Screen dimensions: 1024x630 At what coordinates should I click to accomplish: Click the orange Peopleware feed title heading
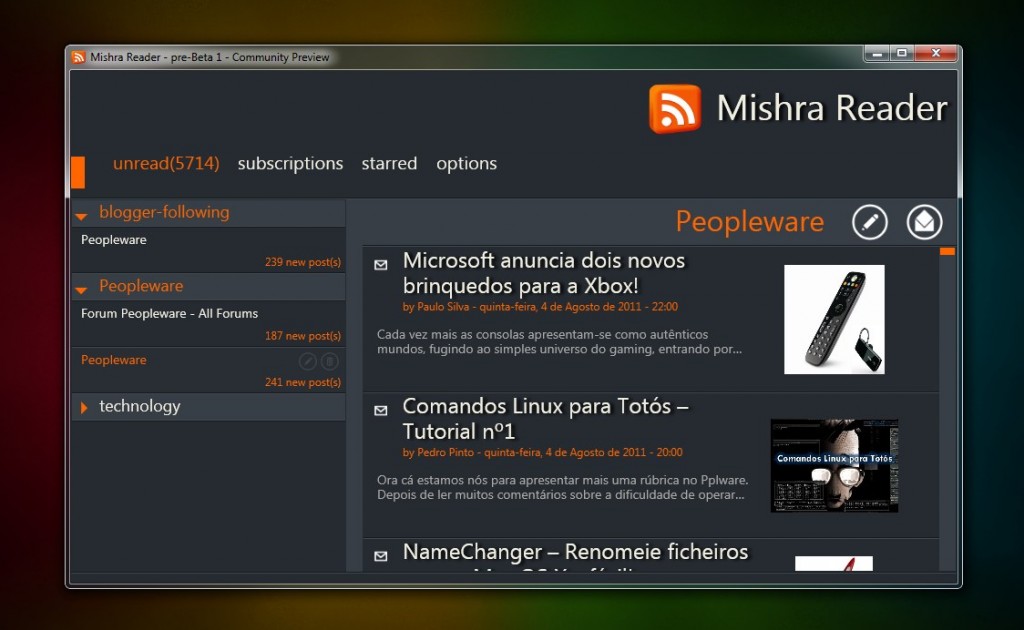click(x=750, y=221)
